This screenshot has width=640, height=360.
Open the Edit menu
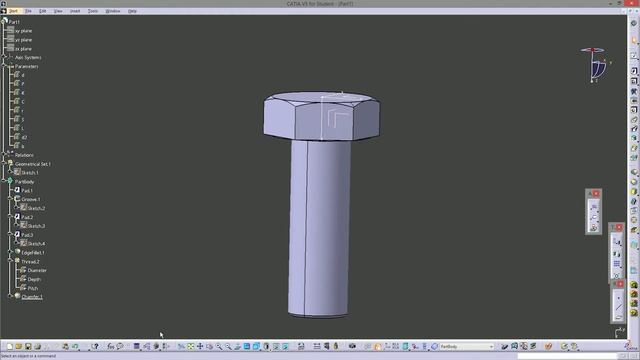[42, 11]
